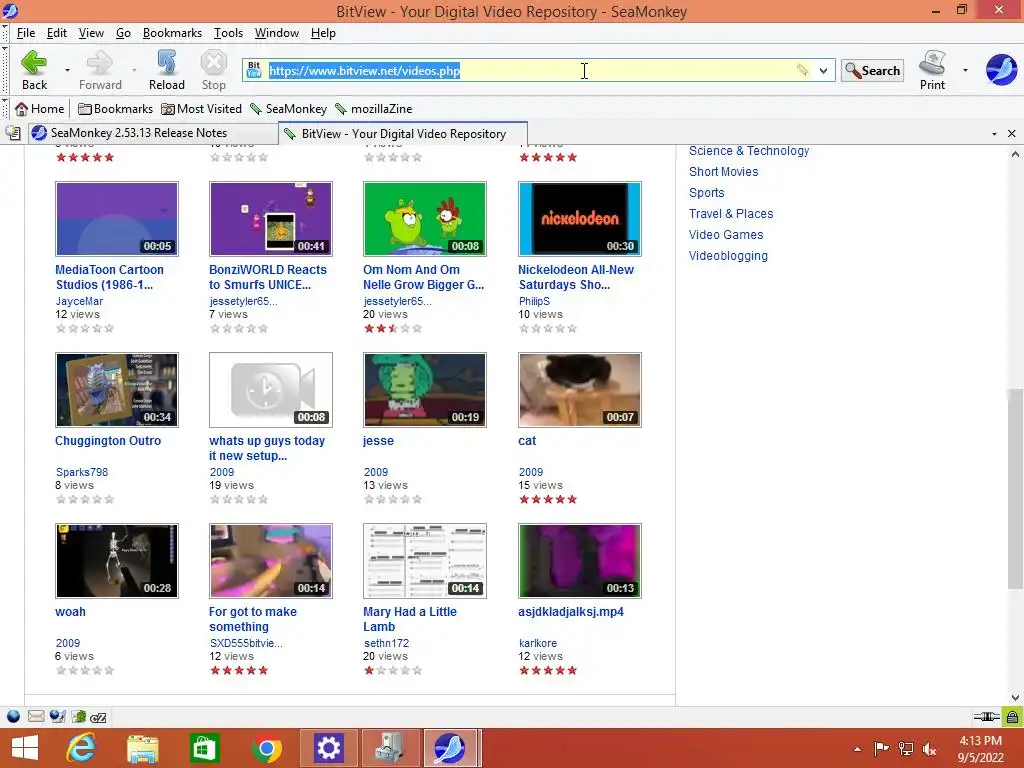Open the list all tabs dropdown
The height and width of the screenshot is (768, 1024).
point(994,133)
